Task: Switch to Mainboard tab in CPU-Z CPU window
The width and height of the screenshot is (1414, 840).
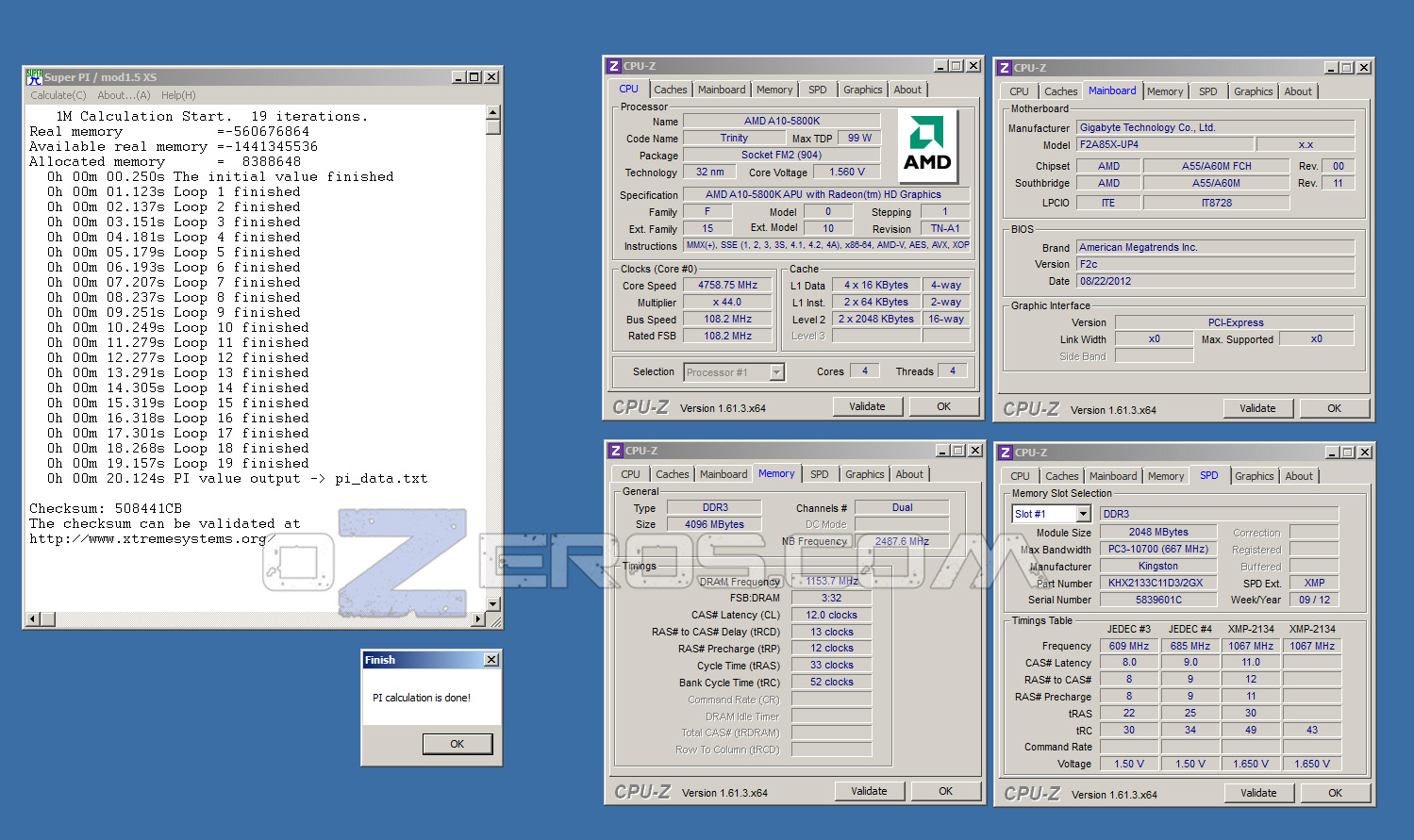Action: [x=722, y=90]
